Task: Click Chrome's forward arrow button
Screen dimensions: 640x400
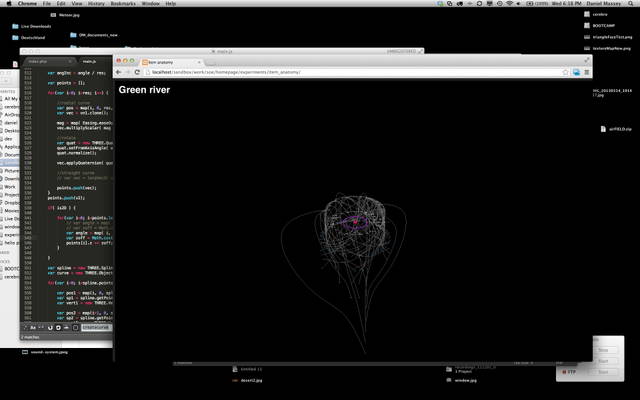Action: (127, 72)
